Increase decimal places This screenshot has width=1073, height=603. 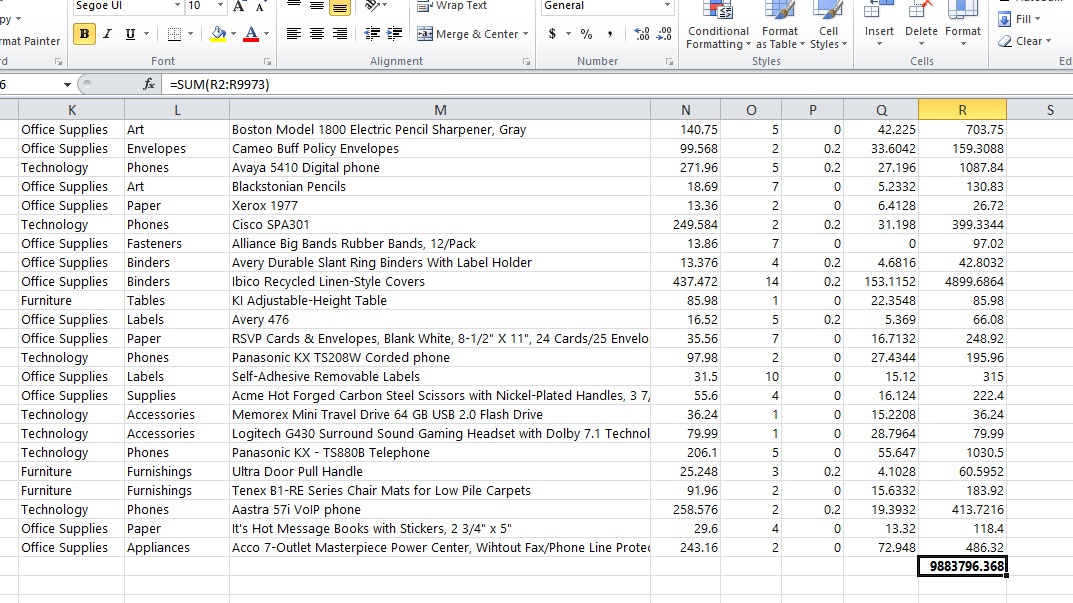pyautogui.click(x=642, y=34)
